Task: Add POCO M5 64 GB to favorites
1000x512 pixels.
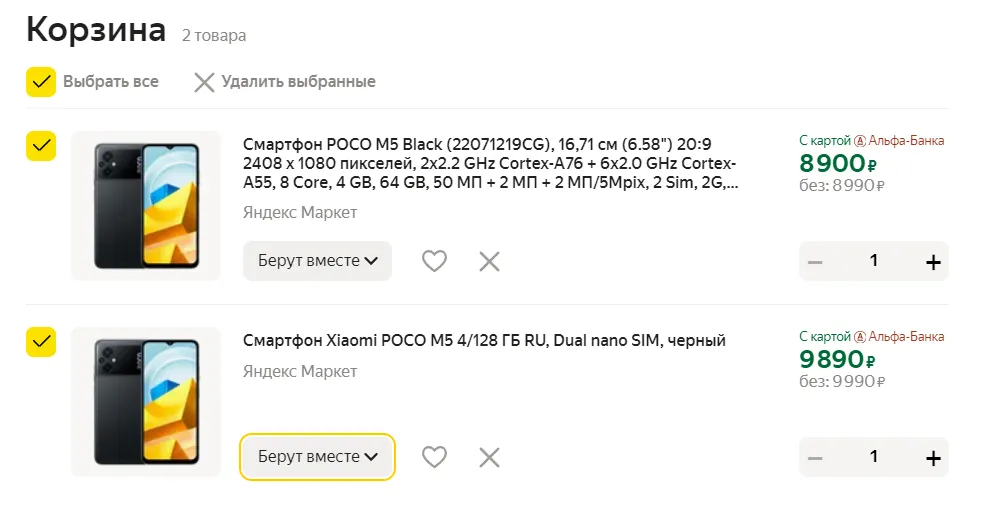Action: 433,261
